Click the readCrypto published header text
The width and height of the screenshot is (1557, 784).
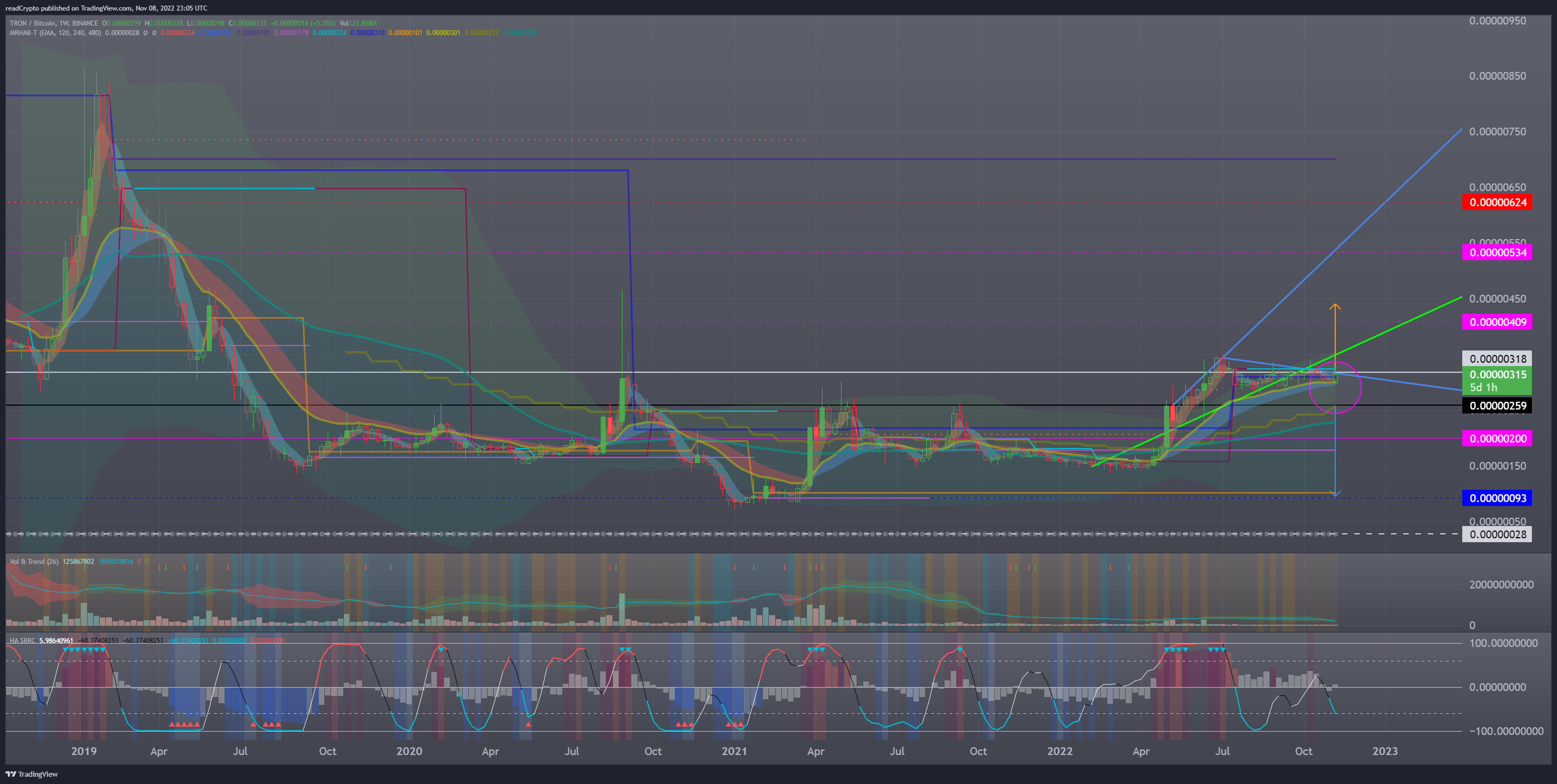click(x=106, y=8)
